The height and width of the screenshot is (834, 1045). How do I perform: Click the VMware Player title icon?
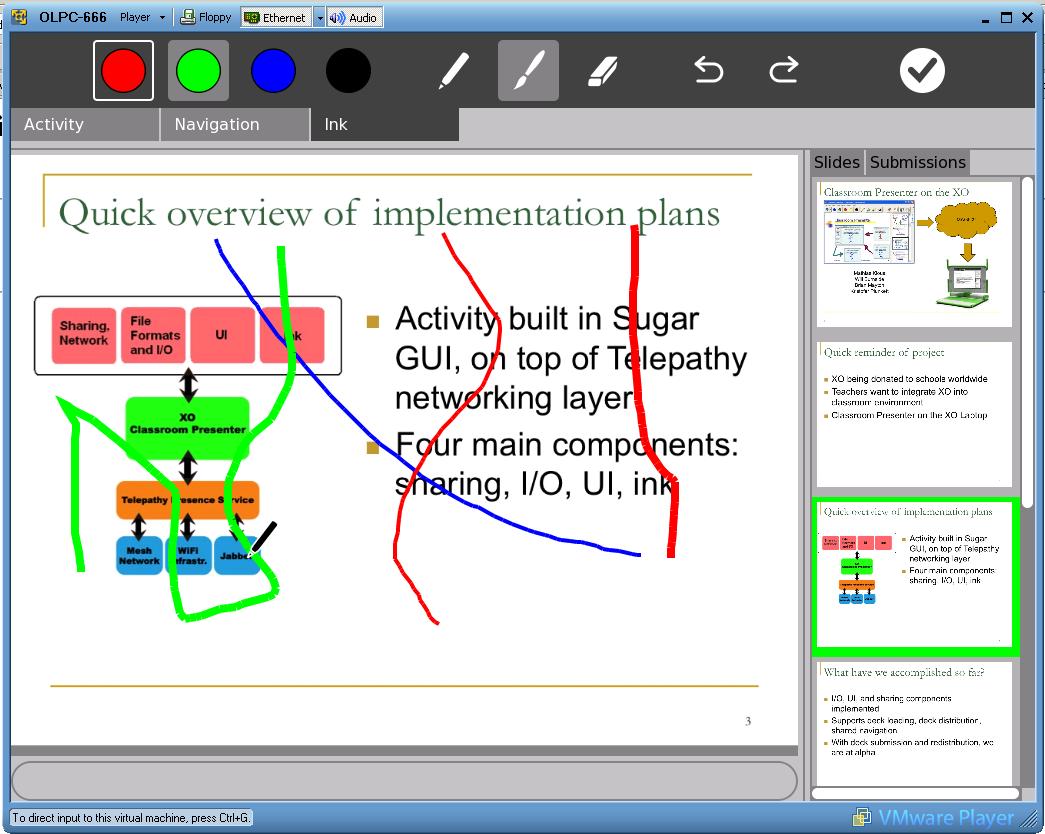(19, 17)
